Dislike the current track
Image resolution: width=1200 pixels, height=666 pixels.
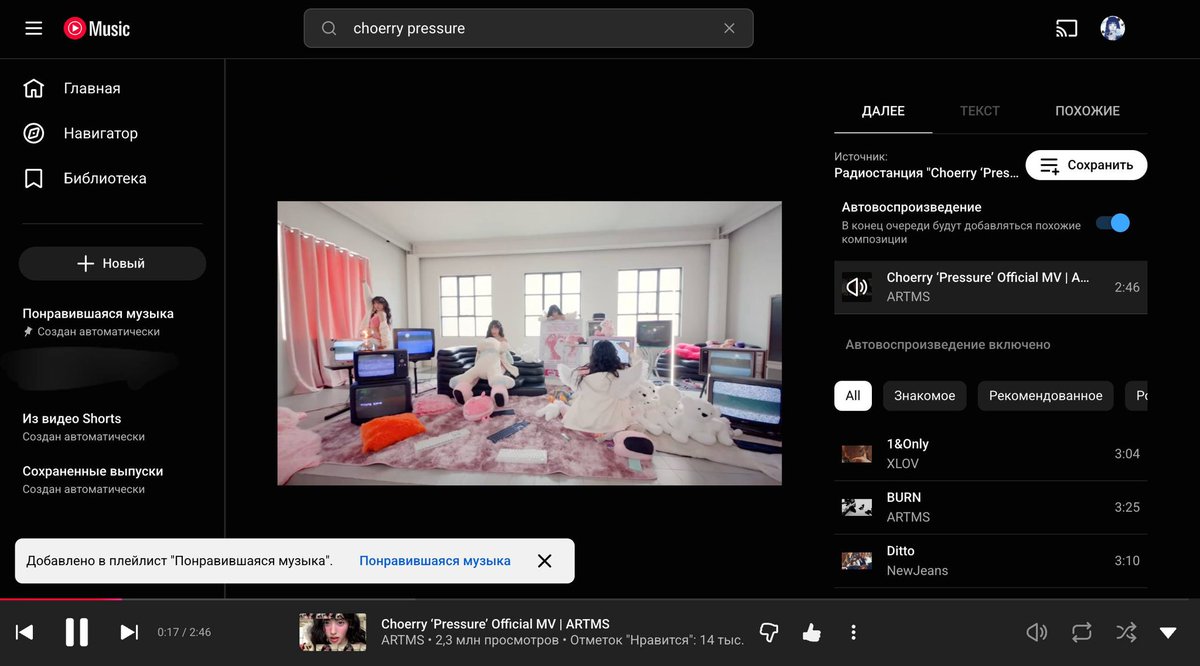click(x=769, y=632)
